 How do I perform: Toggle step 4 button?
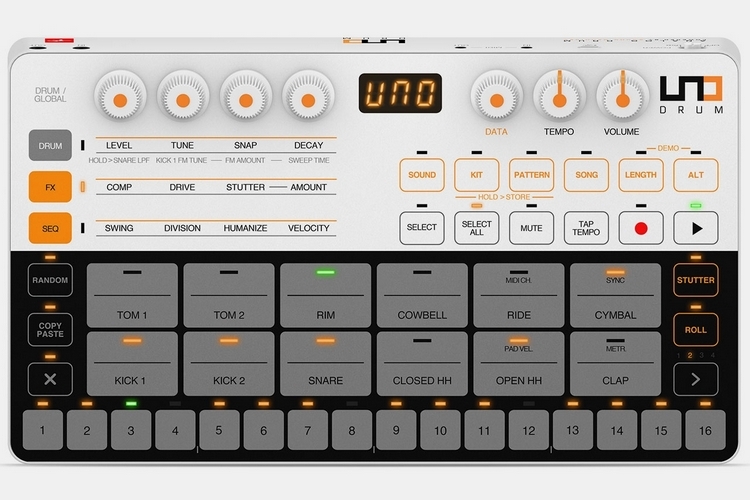pos(175,430)
